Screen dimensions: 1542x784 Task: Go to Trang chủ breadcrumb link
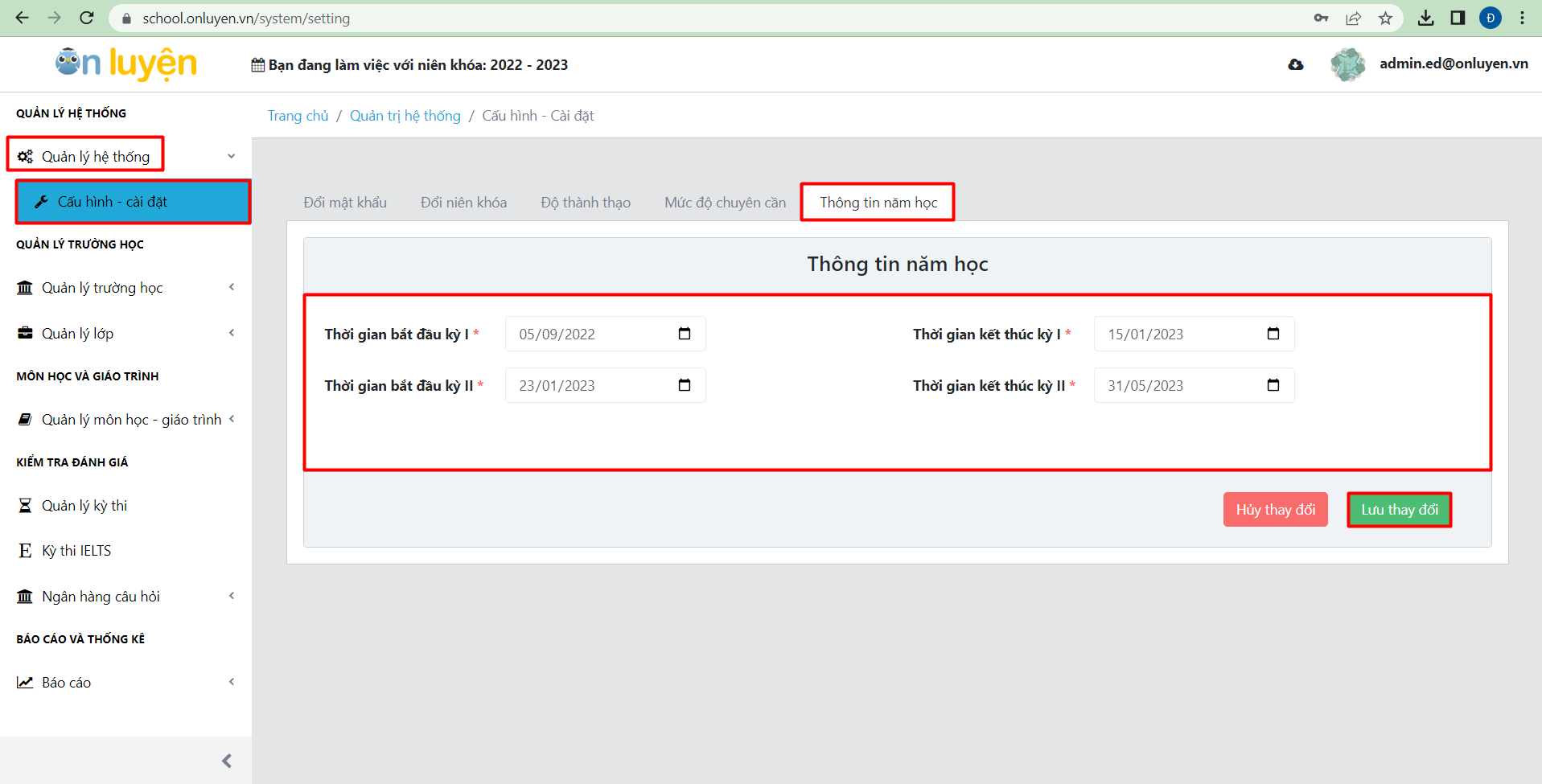coord(298,116)
